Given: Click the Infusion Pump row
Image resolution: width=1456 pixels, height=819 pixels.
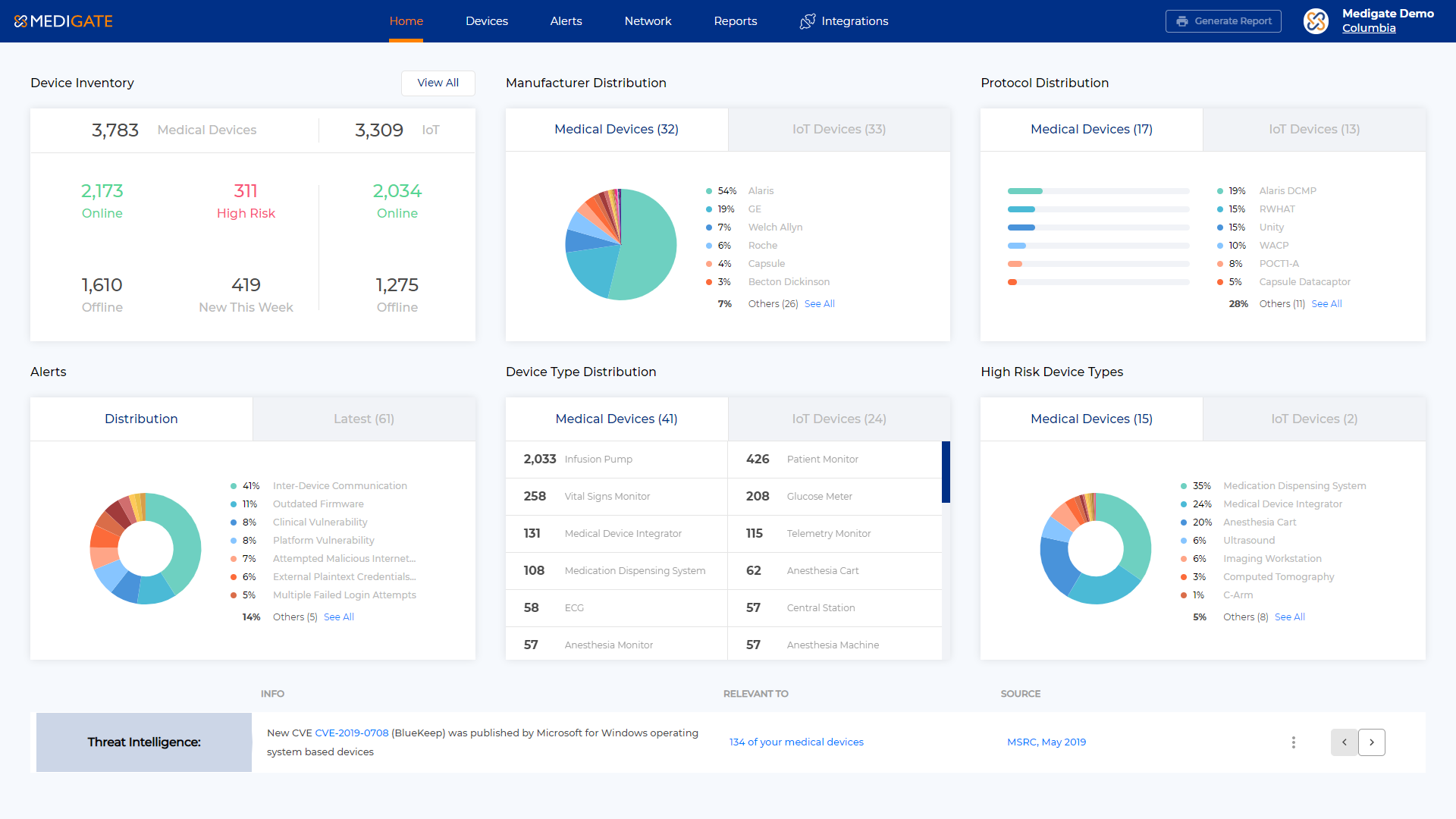Looking at the screenshot, I should [617, 460].
